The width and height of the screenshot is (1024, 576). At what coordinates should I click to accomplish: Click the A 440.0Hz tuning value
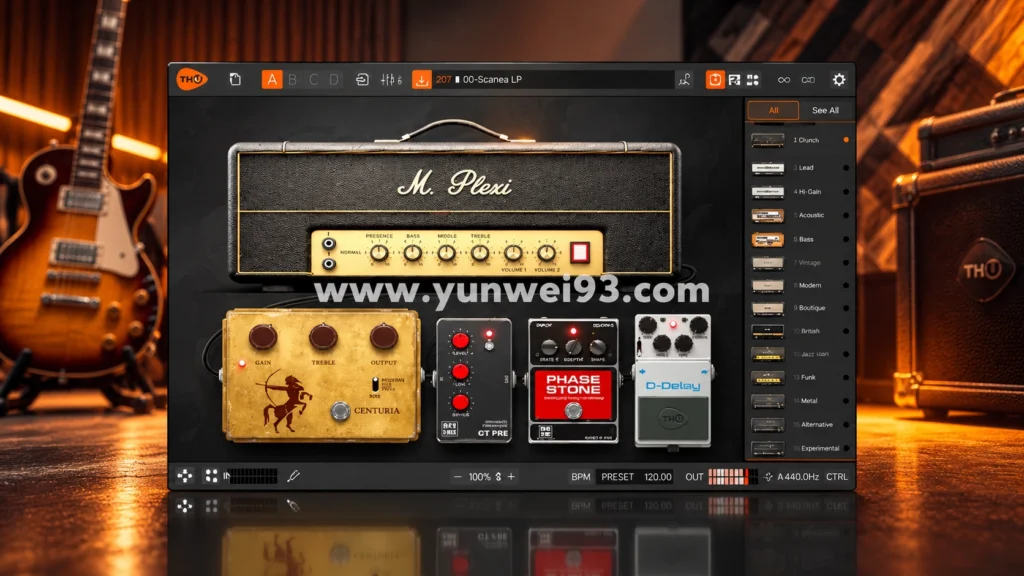pos(797,477)
